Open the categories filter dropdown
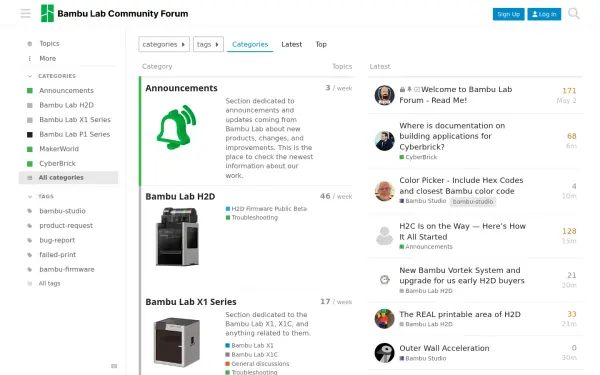Screen dimensions: 600x375 [164, 44]
